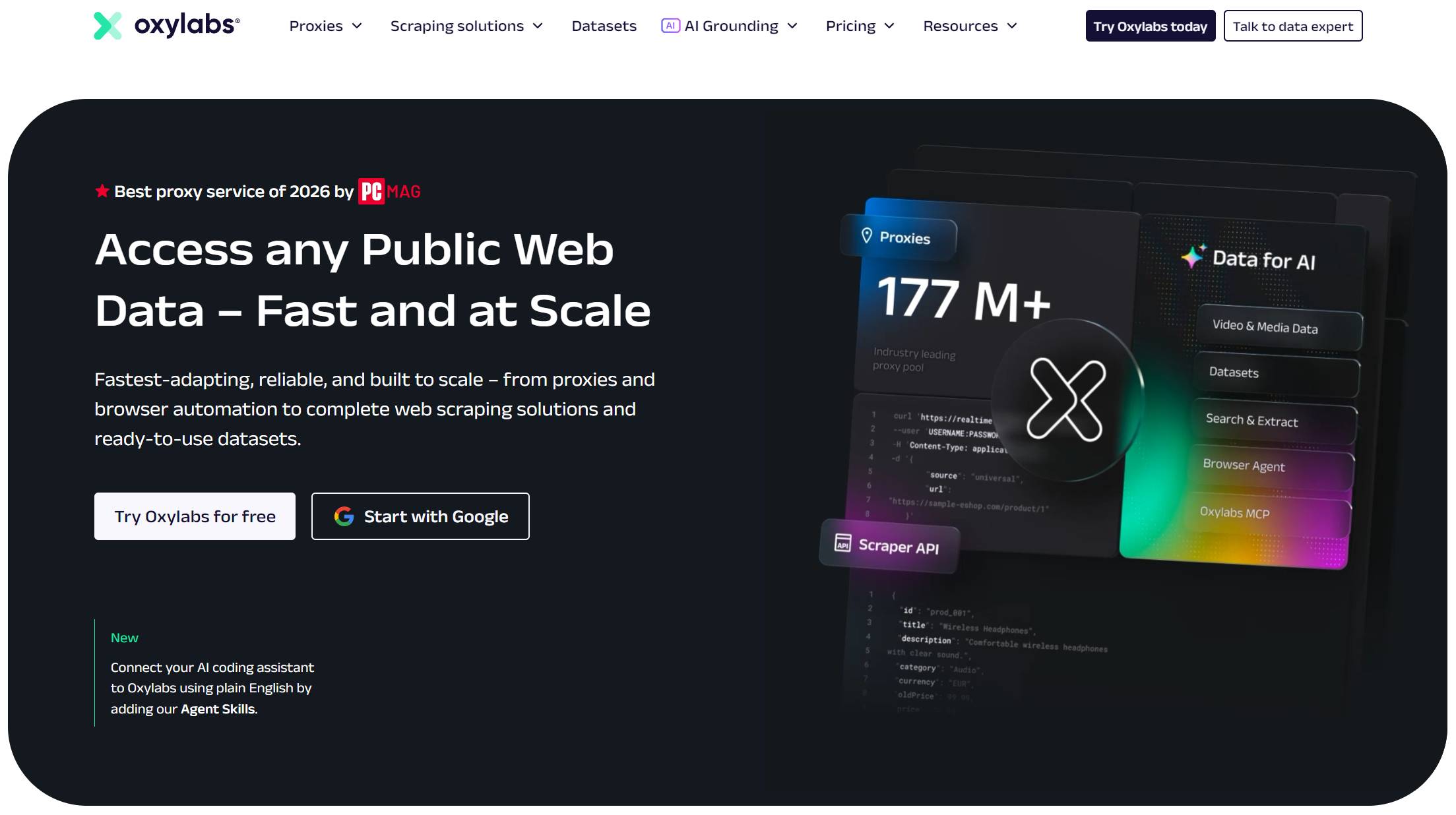Viewport: 1456px width, 815px height.
Task: Open the Datasets nav item
Action: [604, 26]
